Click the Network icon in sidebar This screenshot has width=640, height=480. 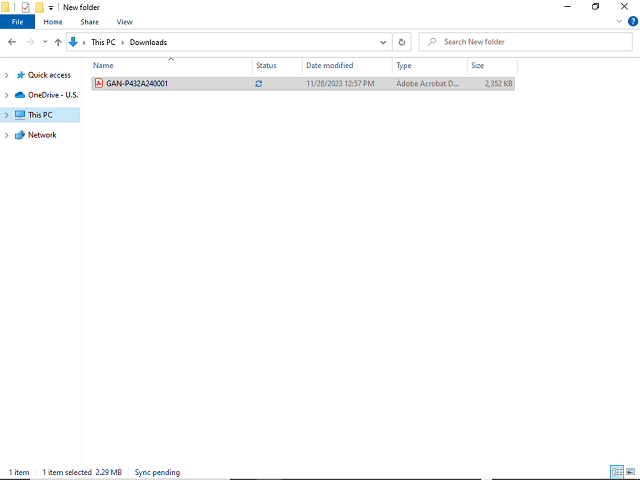(x=20, y=135)
